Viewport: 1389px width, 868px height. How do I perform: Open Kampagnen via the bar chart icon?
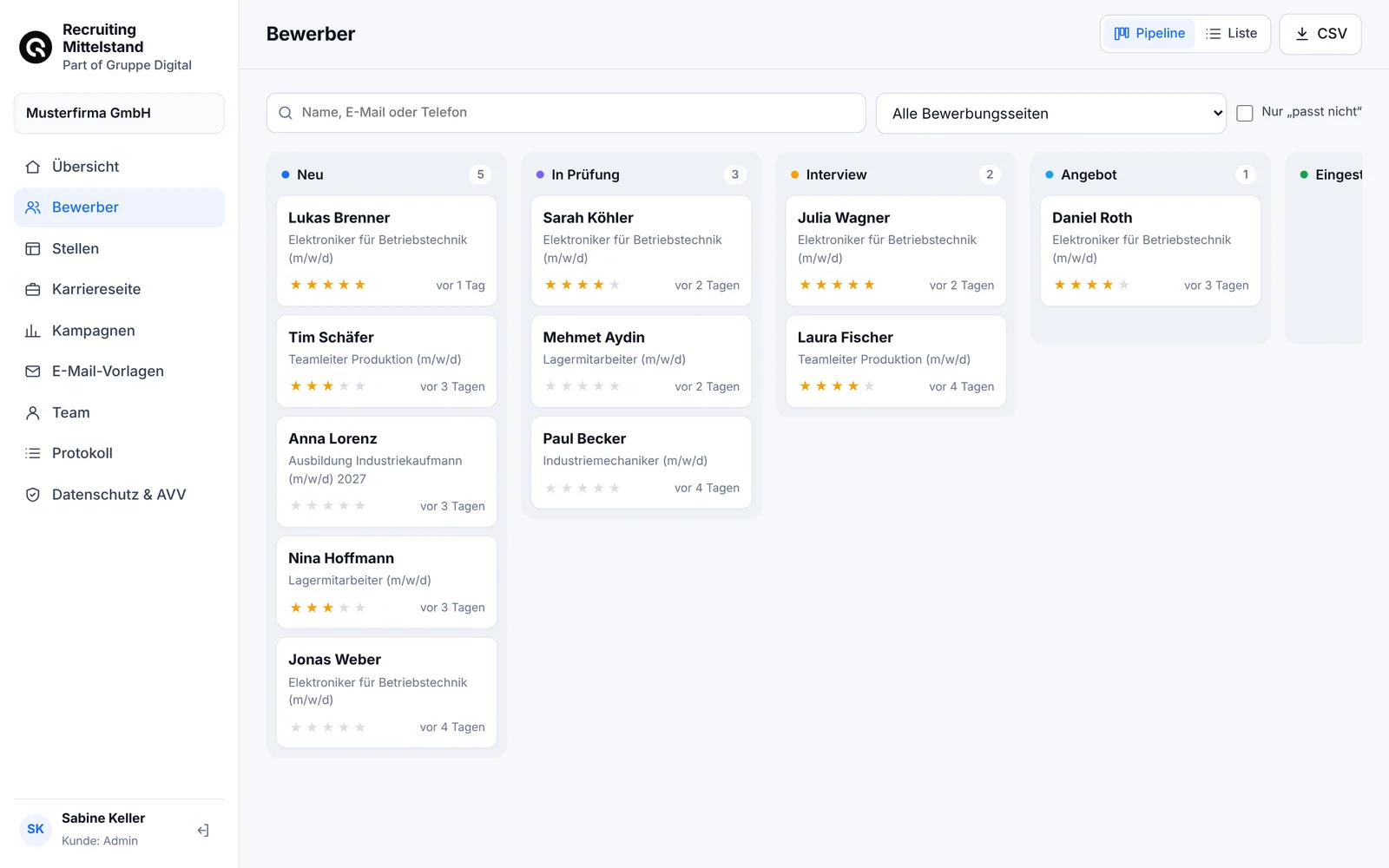(x=33, y=331)
